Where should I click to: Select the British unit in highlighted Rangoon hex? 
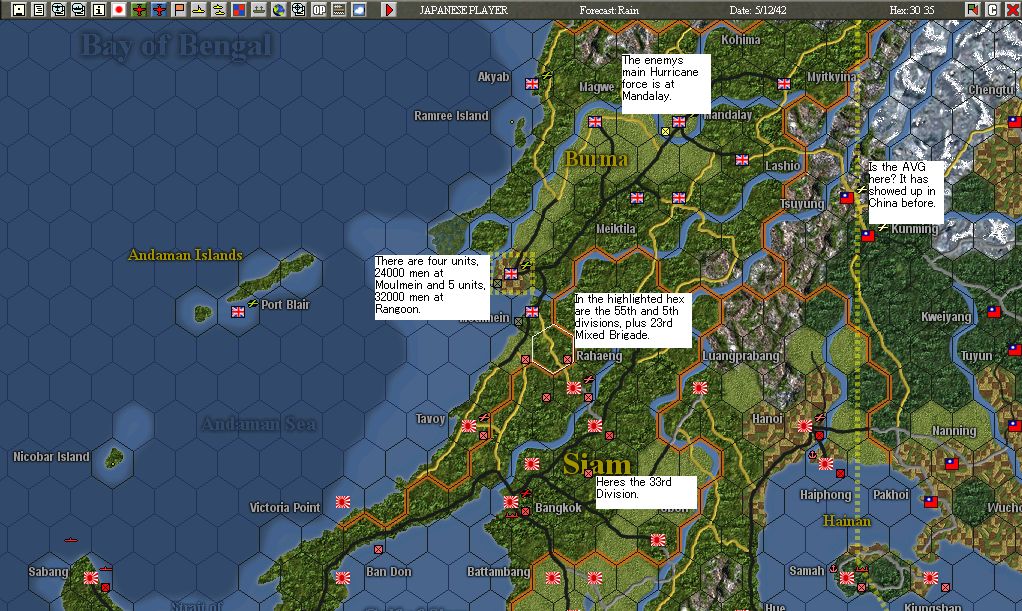[x=510, y=274]
